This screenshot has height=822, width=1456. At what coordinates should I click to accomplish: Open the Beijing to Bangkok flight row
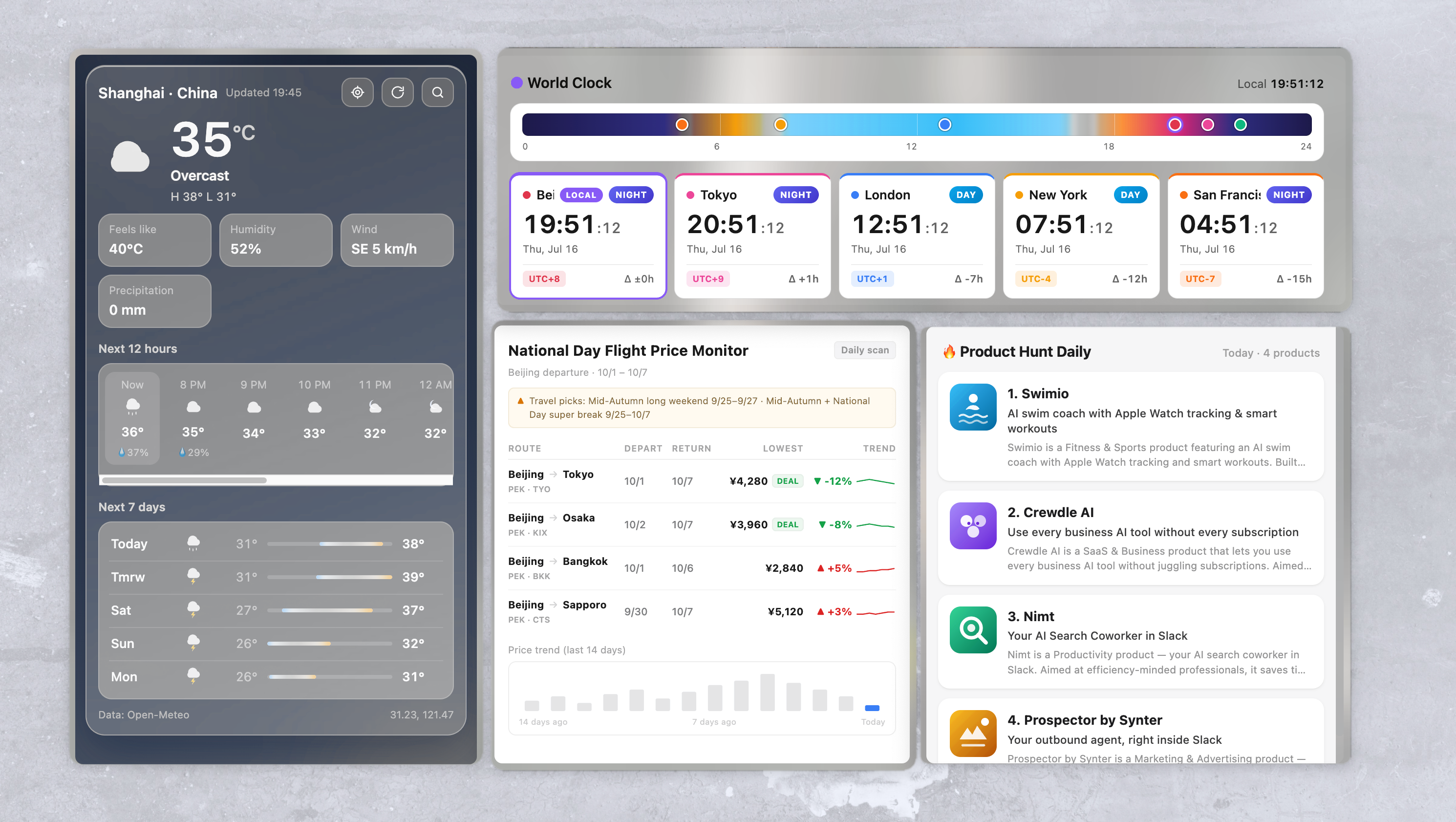pos(702,568)
